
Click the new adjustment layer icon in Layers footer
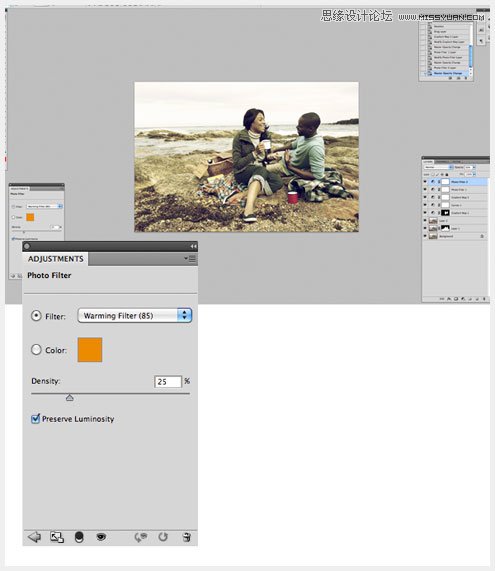click(x=463, y=299)
